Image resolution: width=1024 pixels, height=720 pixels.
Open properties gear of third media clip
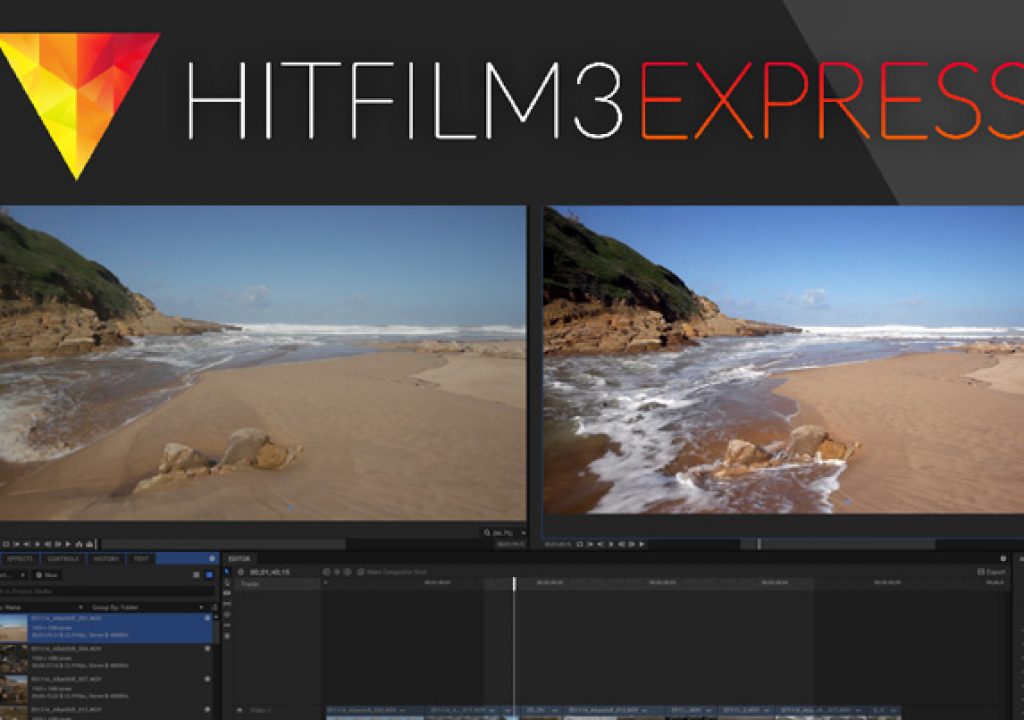[x=208, y=679]
